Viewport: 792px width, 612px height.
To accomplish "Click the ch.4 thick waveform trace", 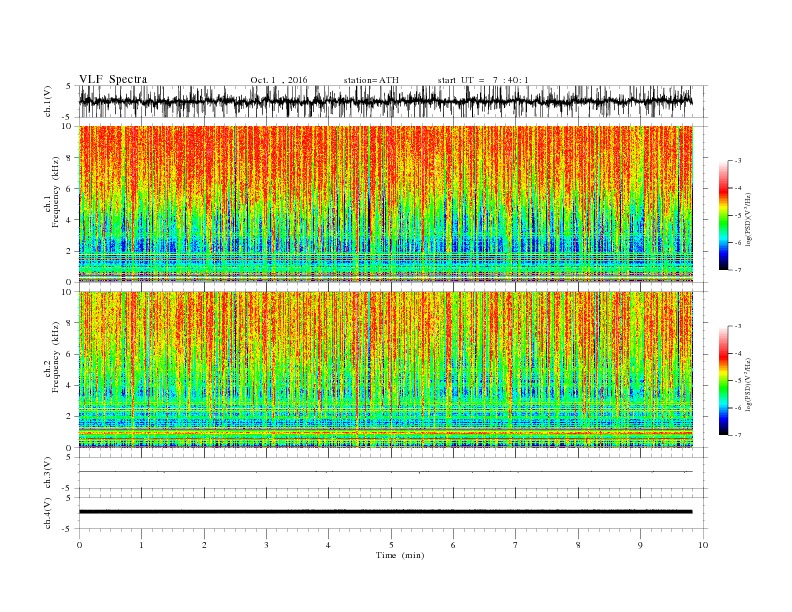I will 386,512.
